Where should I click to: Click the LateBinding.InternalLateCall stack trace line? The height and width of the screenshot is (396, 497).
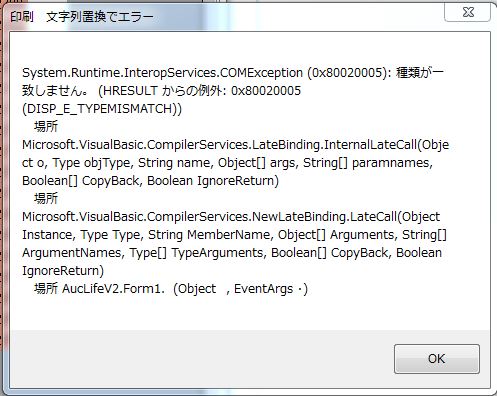[x=235, y=145]
